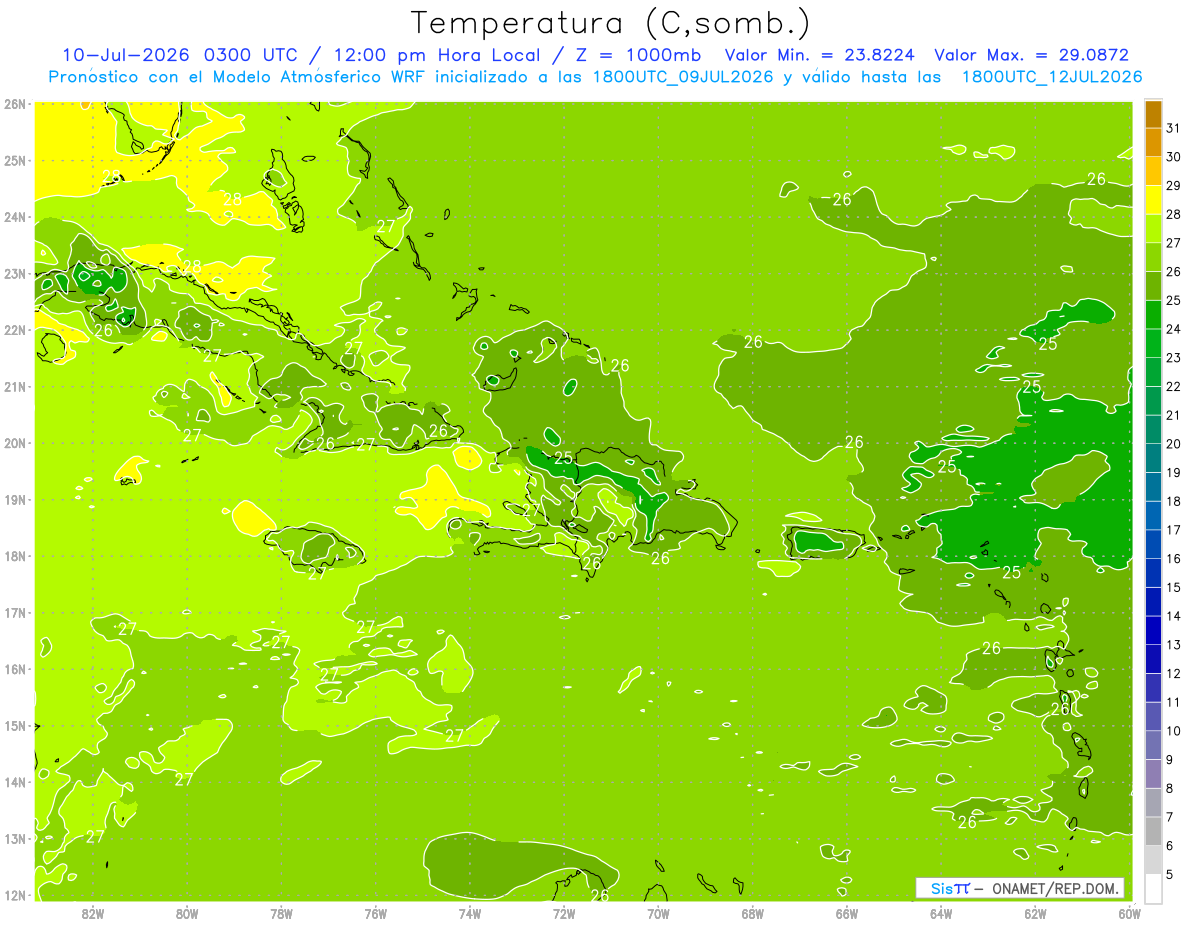
Task: Click the '66W' longitude axis label
Action: [x=847, y=913]
